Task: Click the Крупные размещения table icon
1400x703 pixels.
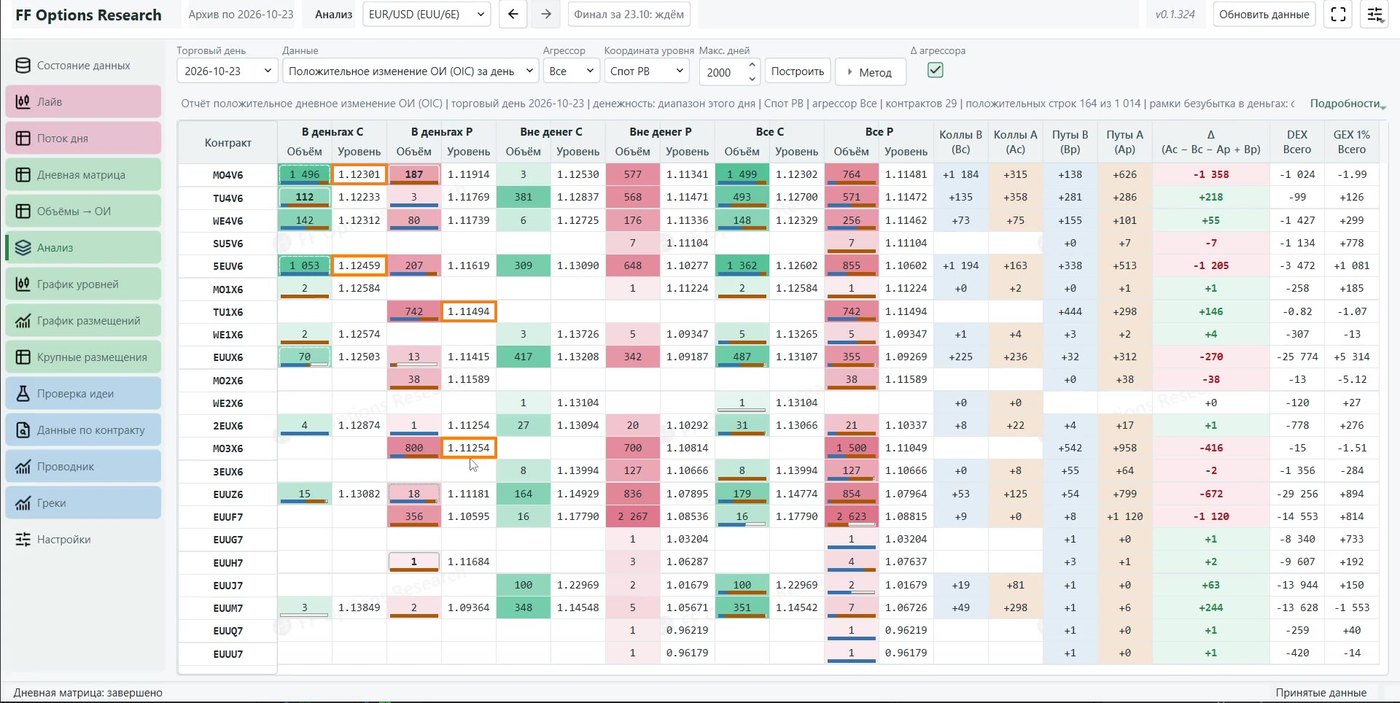Action: coord(22,357)
